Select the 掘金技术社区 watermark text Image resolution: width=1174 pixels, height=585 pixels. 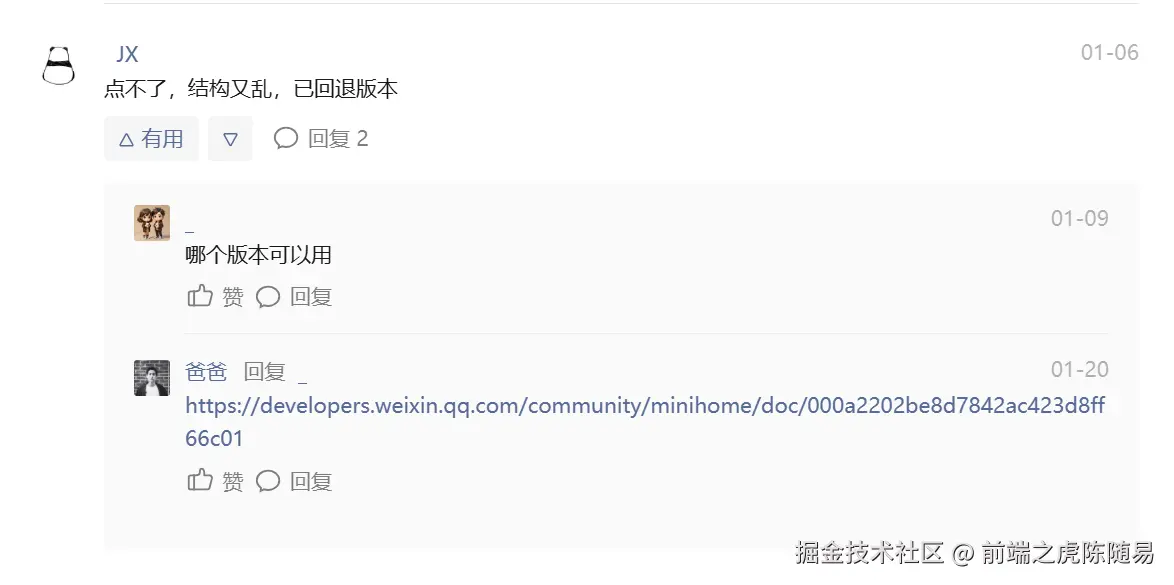click(869, 553)
